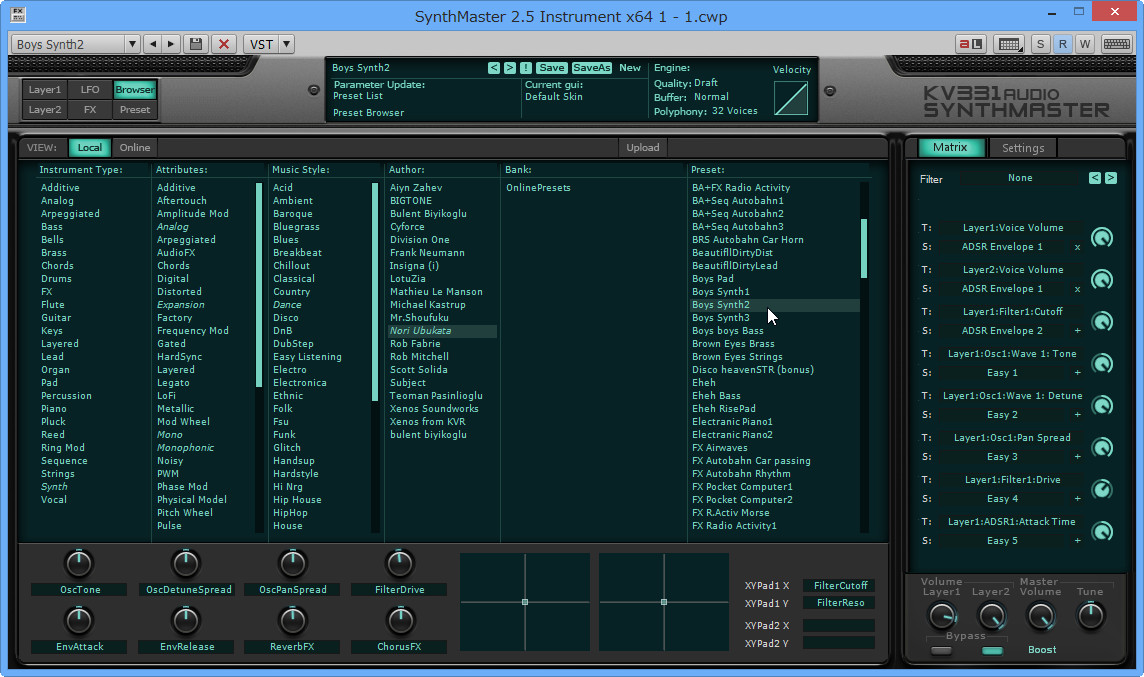1144x677 pixels.
Task: Switch to the LFO tab
Action: 90,90
